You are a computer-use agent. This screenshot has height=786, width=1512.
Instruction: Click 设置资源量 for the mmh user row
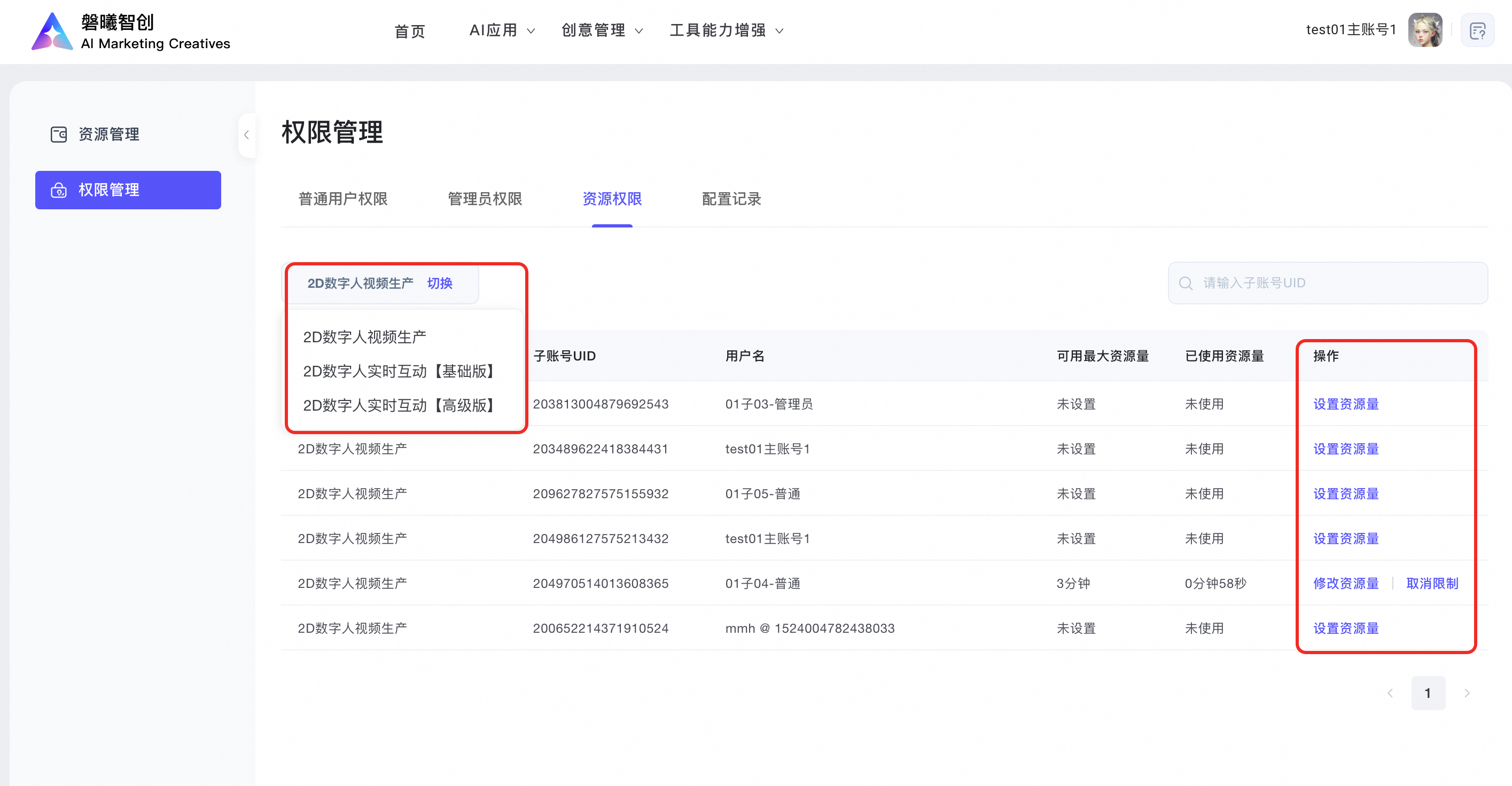pyautogui.click(x=1346, y=628)
